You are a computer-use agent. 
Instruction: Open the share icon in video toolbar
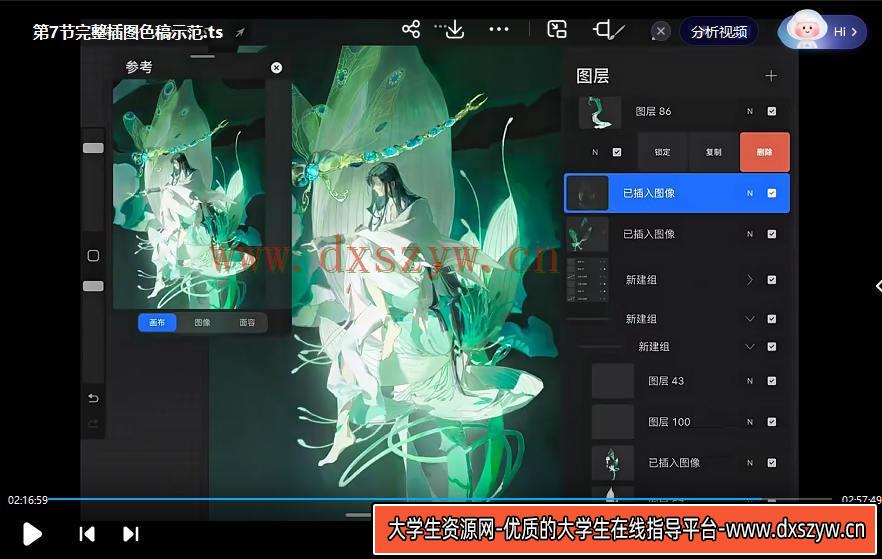pyautogui.click(x=411, y=29)
